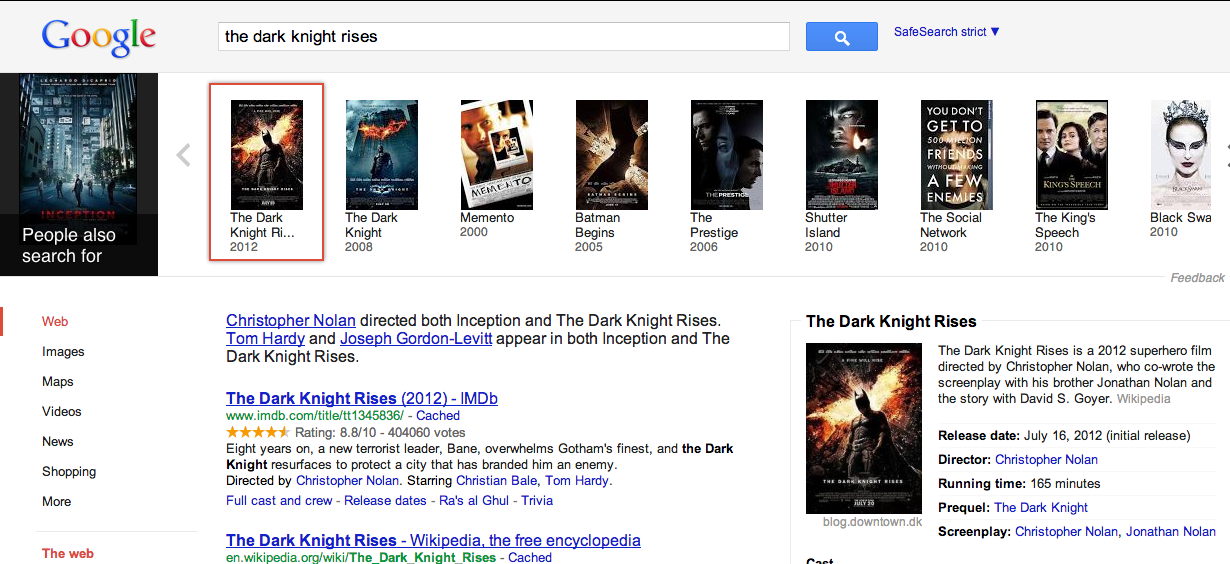Select The King's Speech poster thumbnail

pyautogui.click(x=1071, y=155)
